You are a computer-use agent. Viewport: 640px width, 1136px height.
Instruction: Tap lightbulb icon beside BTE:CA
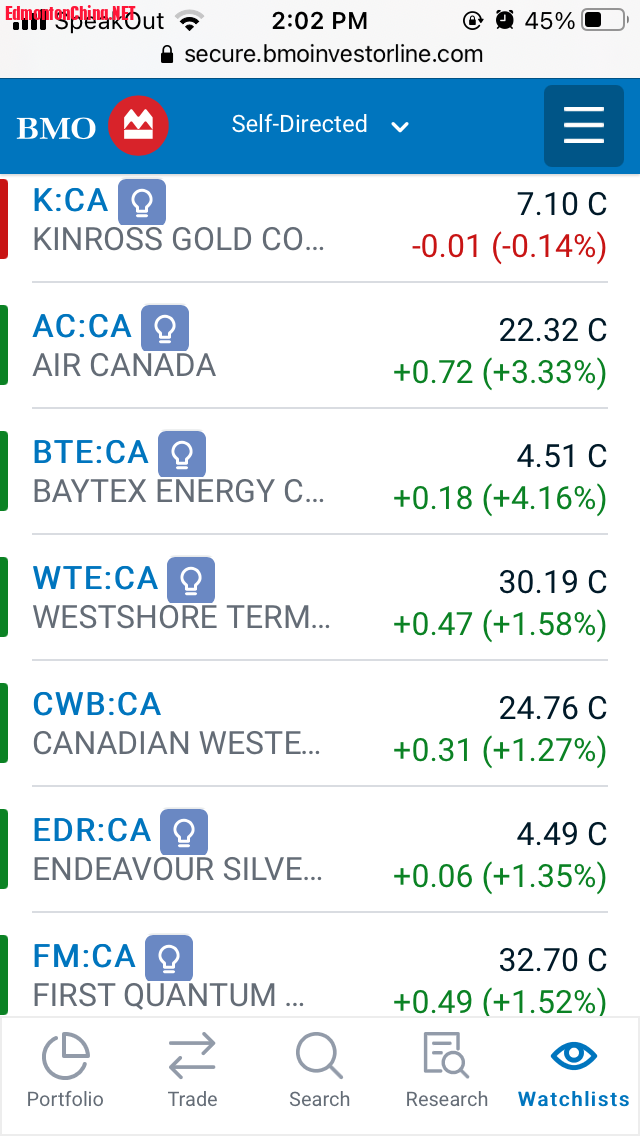182,454
